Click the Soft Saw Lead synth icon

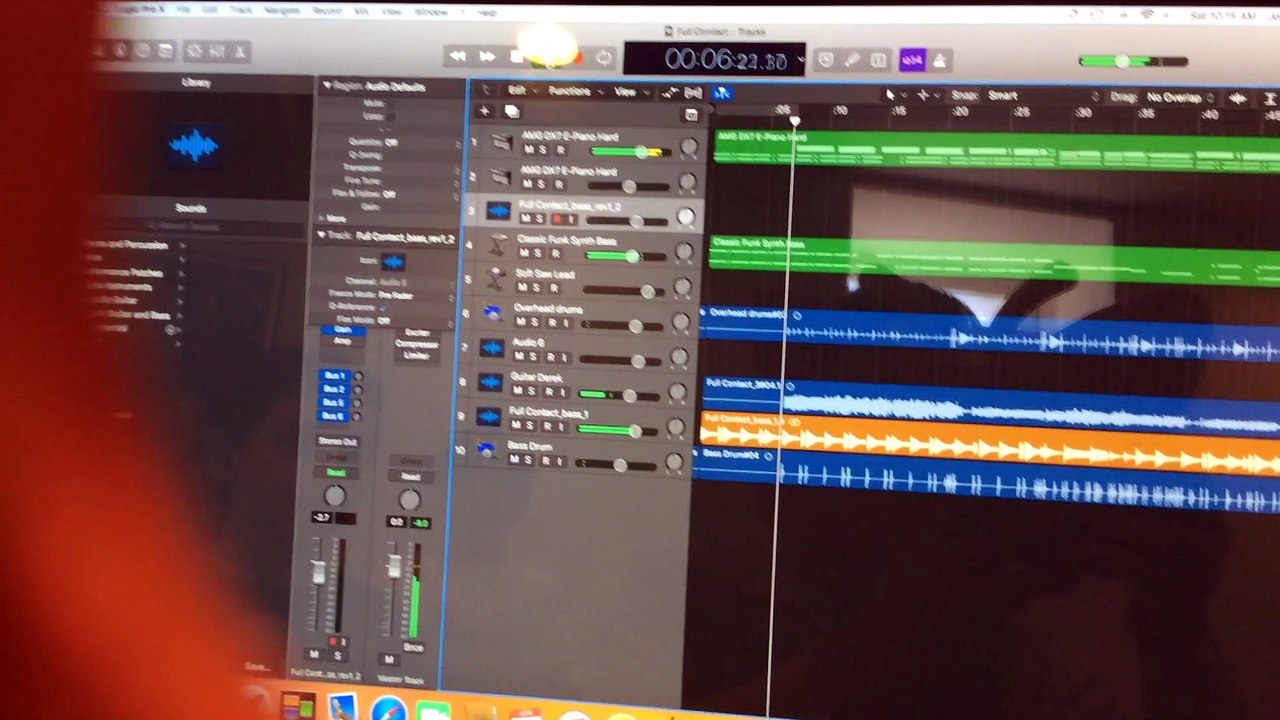click(495, 278)
